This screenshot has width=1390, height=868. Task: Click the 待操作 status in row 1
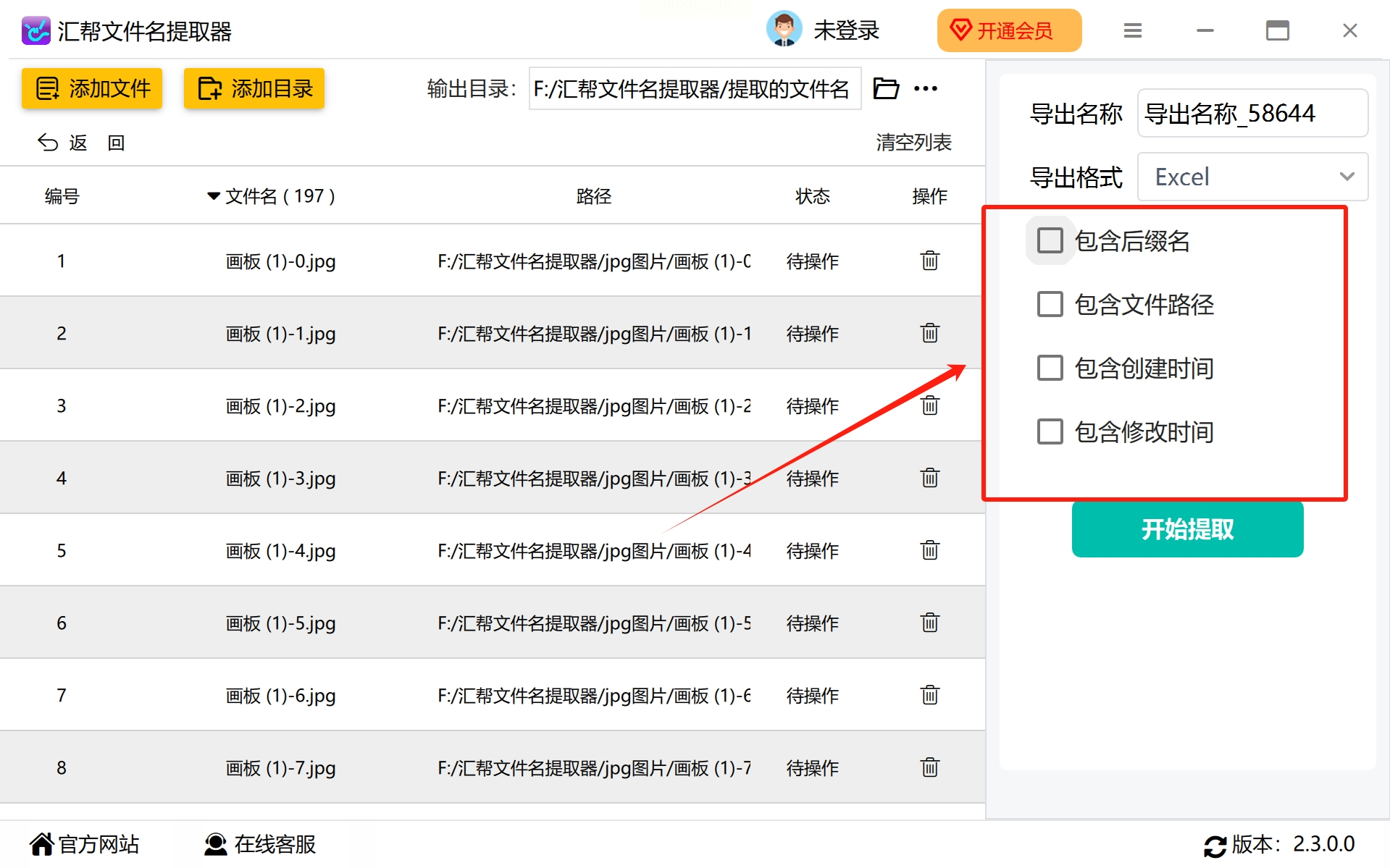click(x=813, y=261)
